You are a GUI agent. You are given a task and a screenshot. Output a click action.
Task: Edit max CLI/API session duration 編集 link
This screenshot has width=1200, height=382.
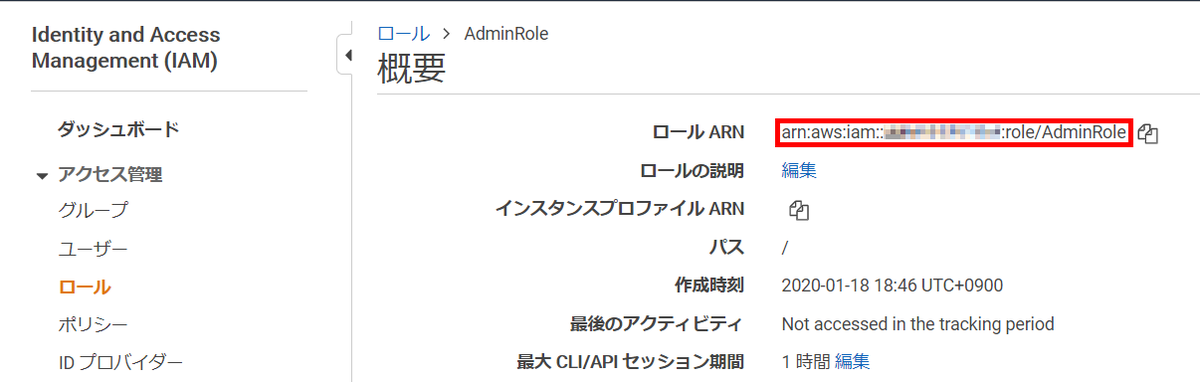853,361
